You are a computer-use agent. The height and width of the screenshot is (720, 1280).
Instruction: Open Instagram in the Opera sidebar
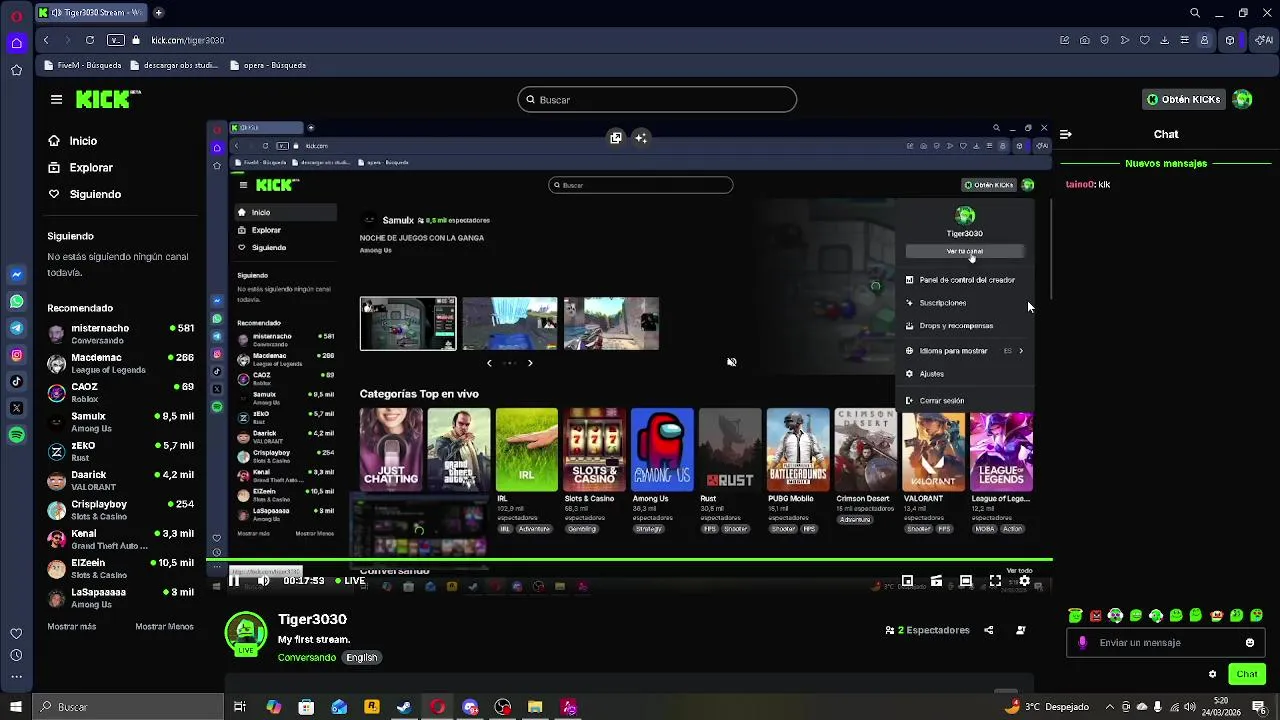tap(16, 355)
